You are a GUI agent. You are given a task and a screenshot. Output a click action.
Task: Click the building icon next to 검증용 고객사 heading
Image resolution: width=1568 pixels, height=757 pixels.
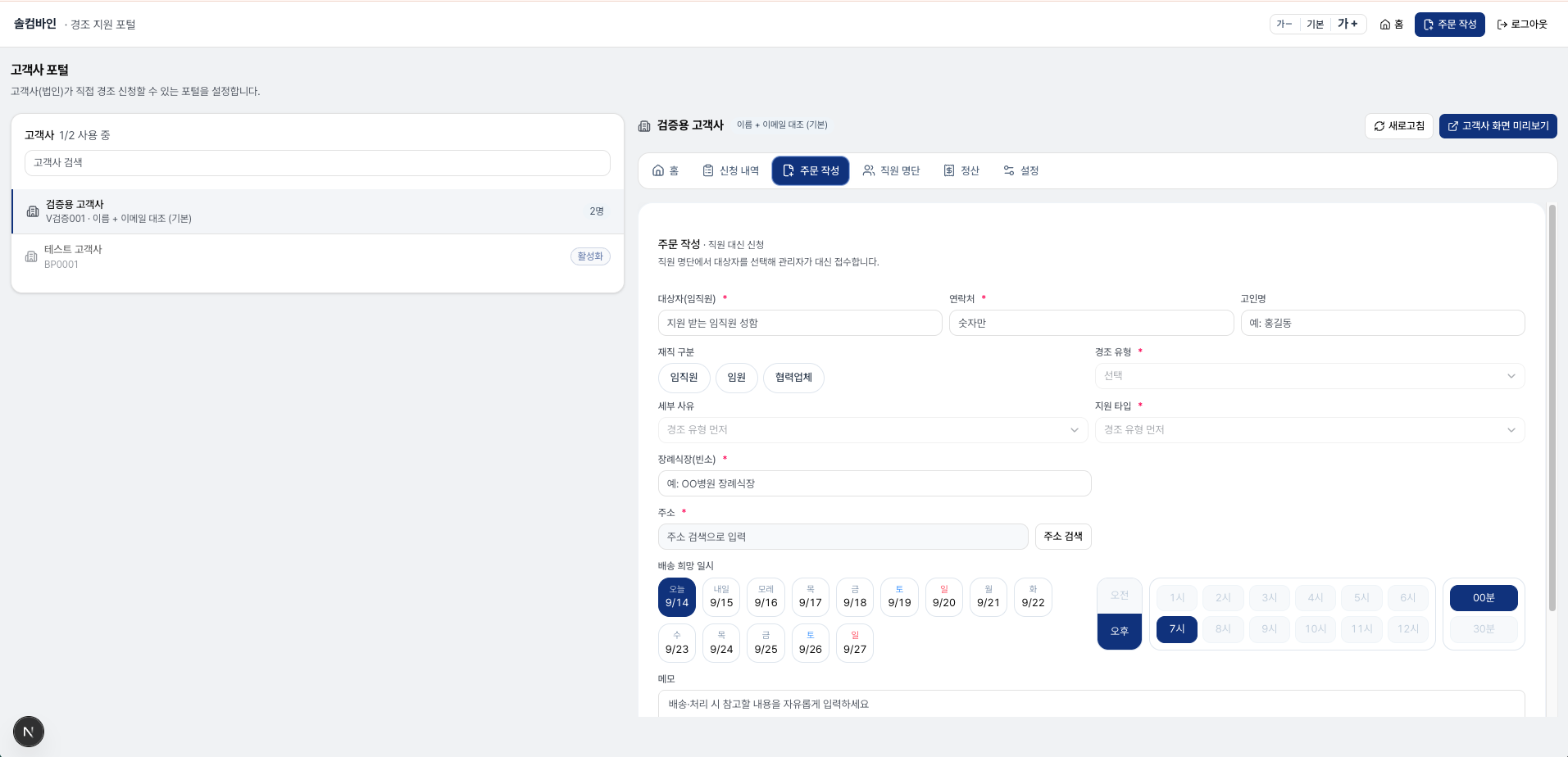coord(644,125)
